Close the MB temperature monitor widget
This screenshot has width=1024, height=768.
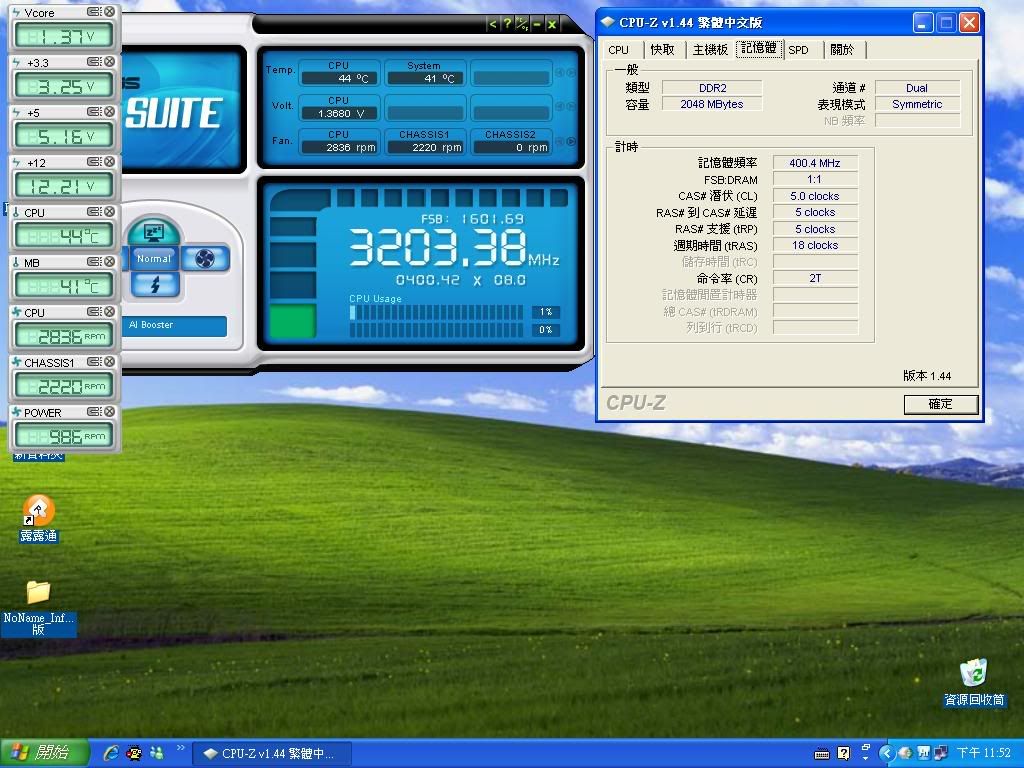point(109,262)
